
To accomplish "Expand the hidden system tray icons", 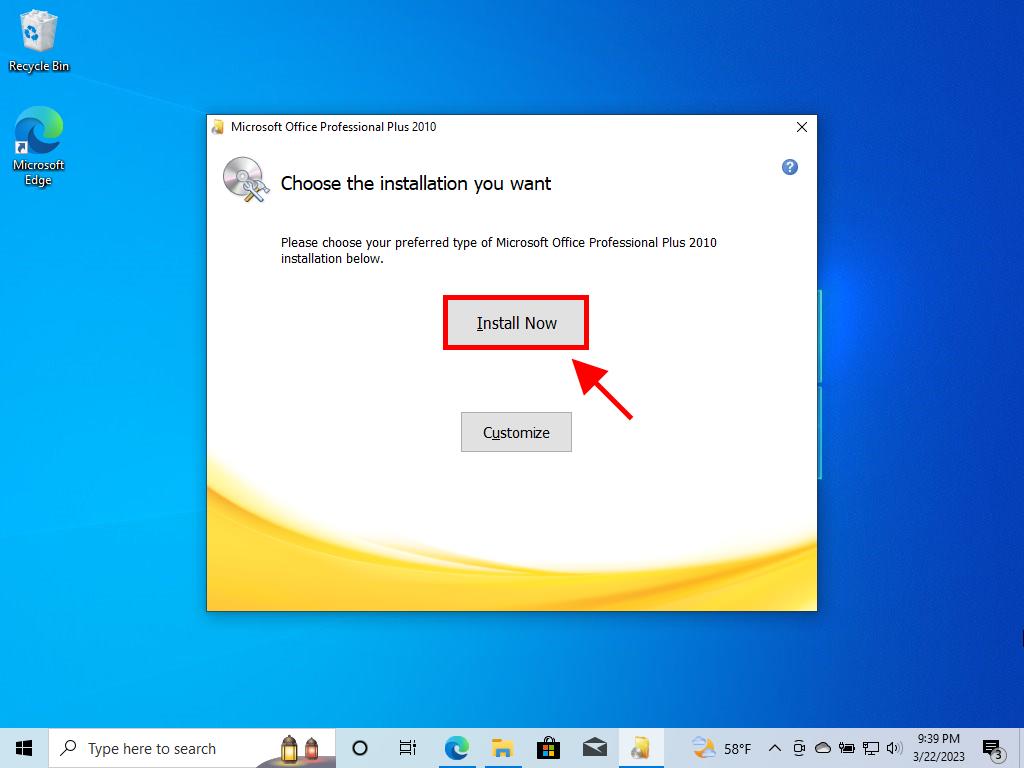I will [774, 748].
